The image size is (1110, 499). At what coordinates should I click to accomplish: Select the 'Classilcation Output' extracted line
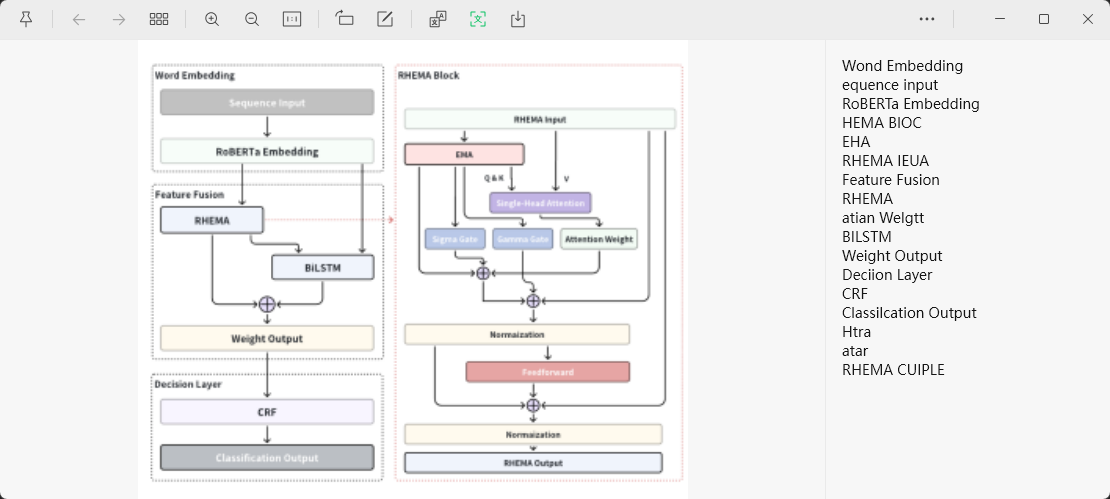point(909,313)
